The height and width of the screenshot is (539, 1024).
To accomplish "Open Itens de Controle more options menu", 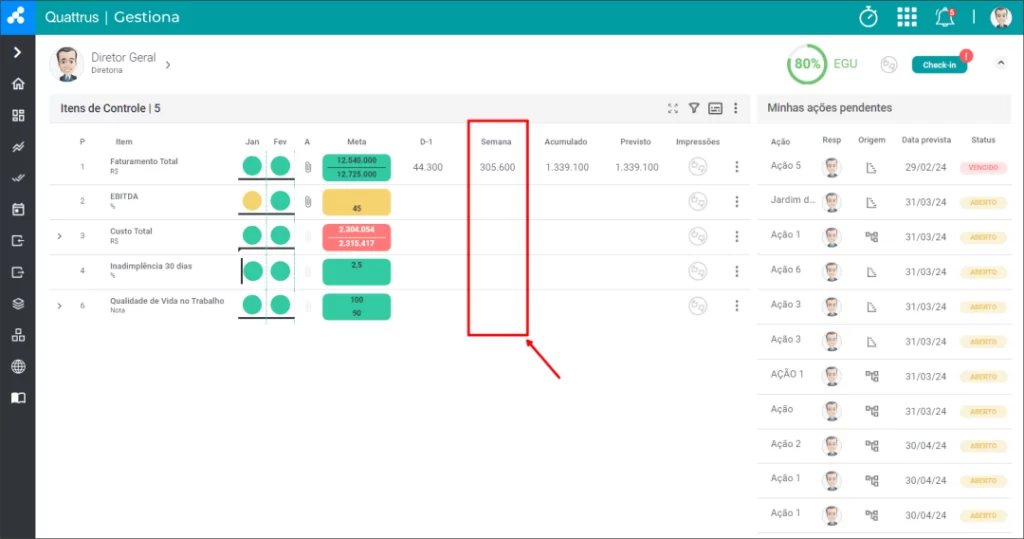I will [735, 108].
